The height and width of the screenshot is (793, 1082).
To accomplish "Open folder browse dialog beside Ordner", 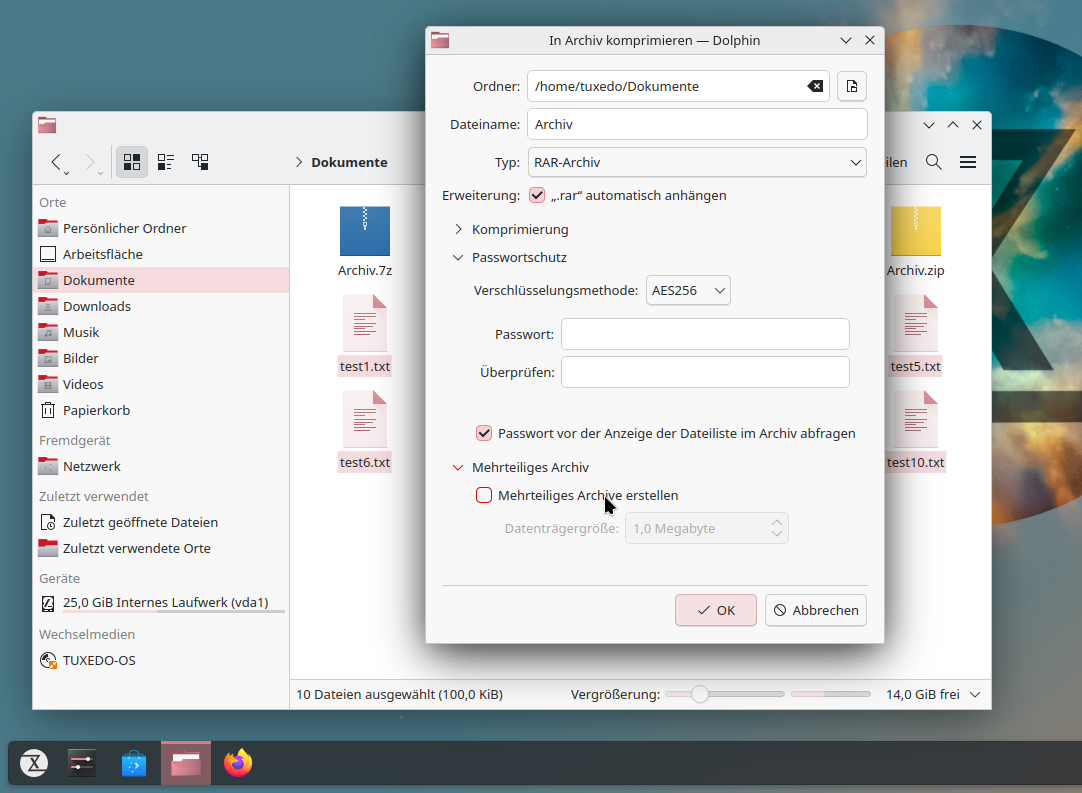I will [x=852, y=86].
